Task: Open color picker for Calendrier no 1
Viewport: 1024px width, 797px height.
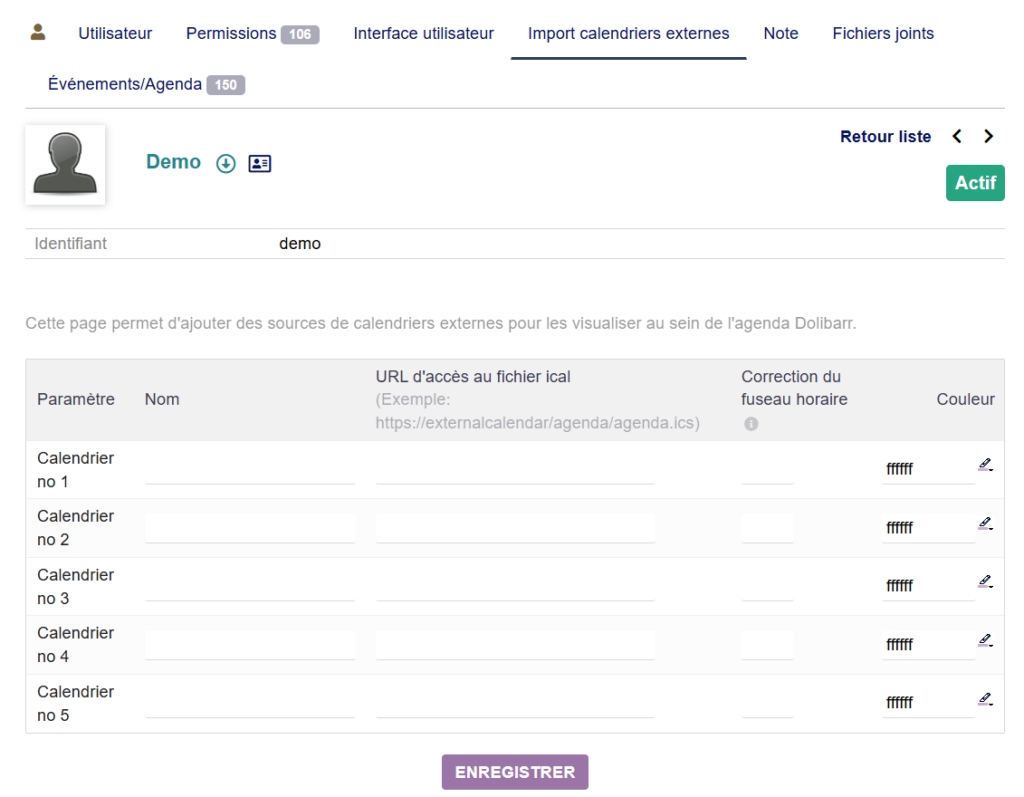Action: coord(985,464)
